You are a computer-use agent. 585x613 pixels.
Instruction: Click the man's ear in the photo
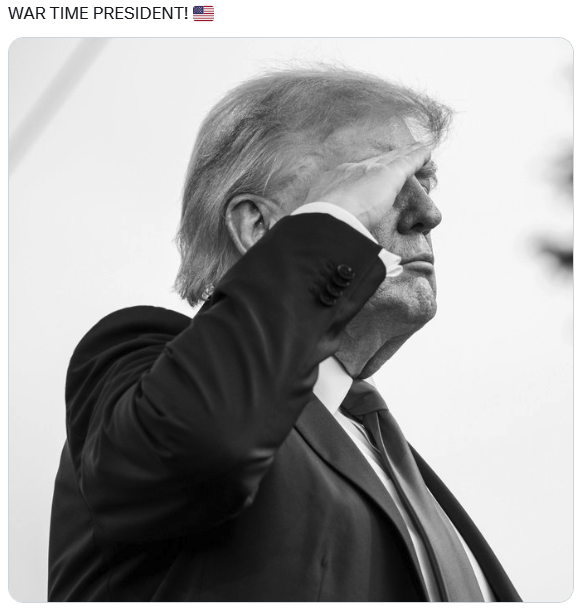click(x=248, y=223)
